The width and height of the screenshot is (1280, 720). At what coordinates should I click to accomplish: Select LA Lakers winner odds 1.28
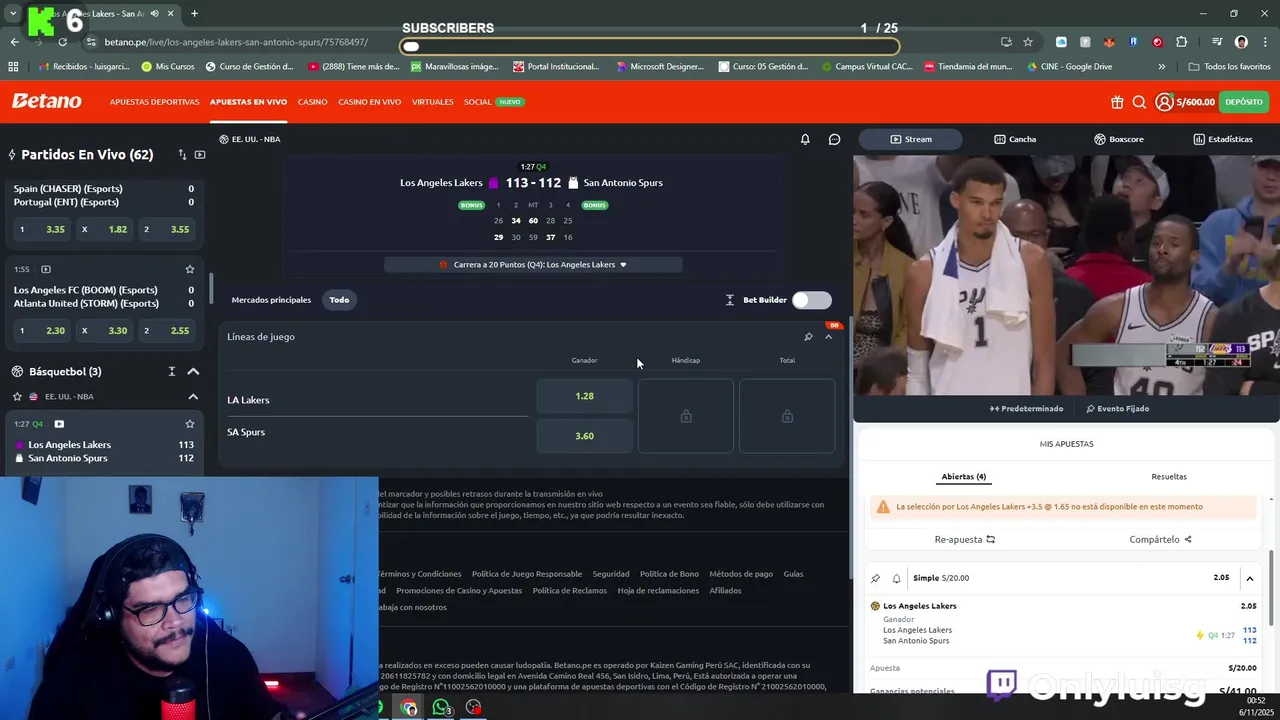pos(584,396)
